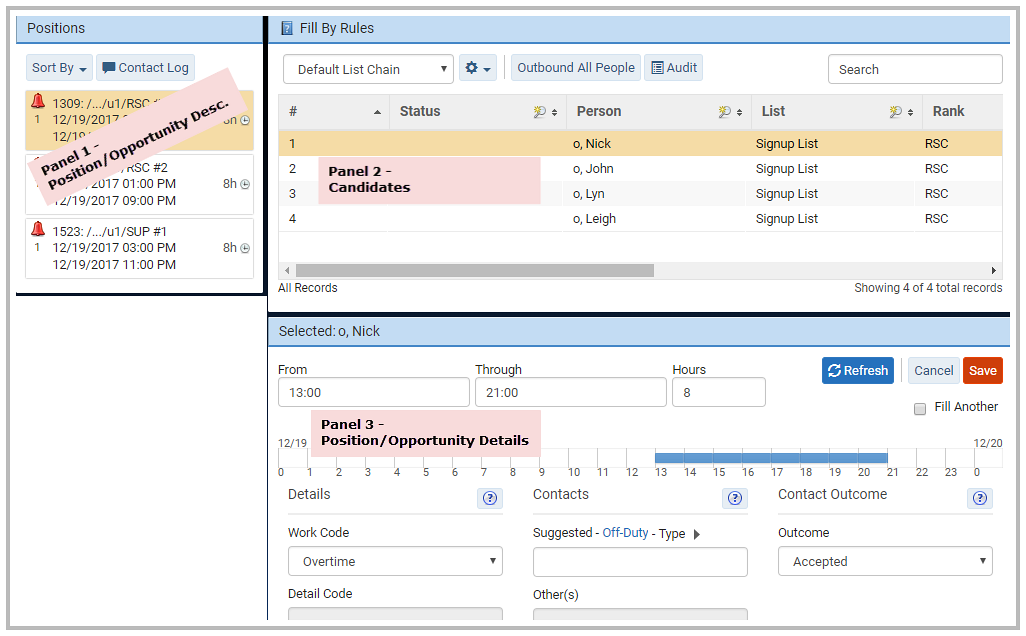Open the Work Code Overtime dropdown

coord(395,561)
